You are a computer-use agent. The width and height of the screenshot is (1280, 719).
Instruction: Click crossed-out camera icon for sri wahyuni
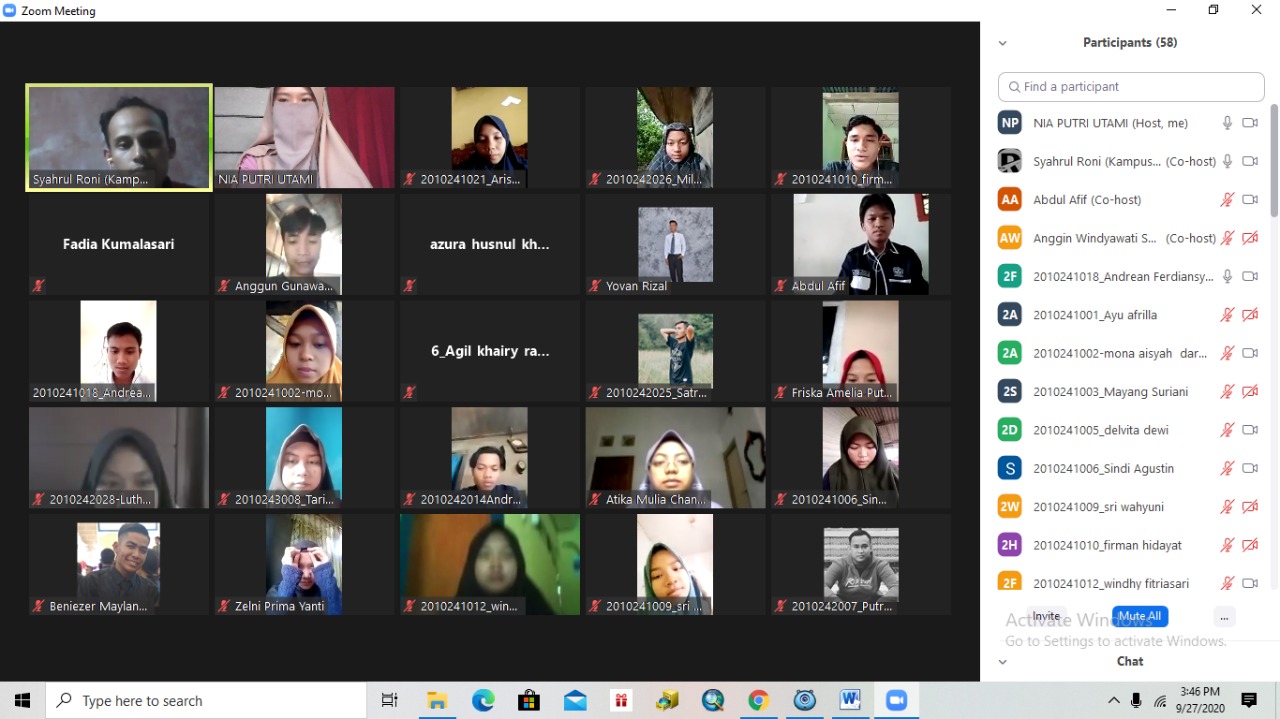coord(1249,507)
